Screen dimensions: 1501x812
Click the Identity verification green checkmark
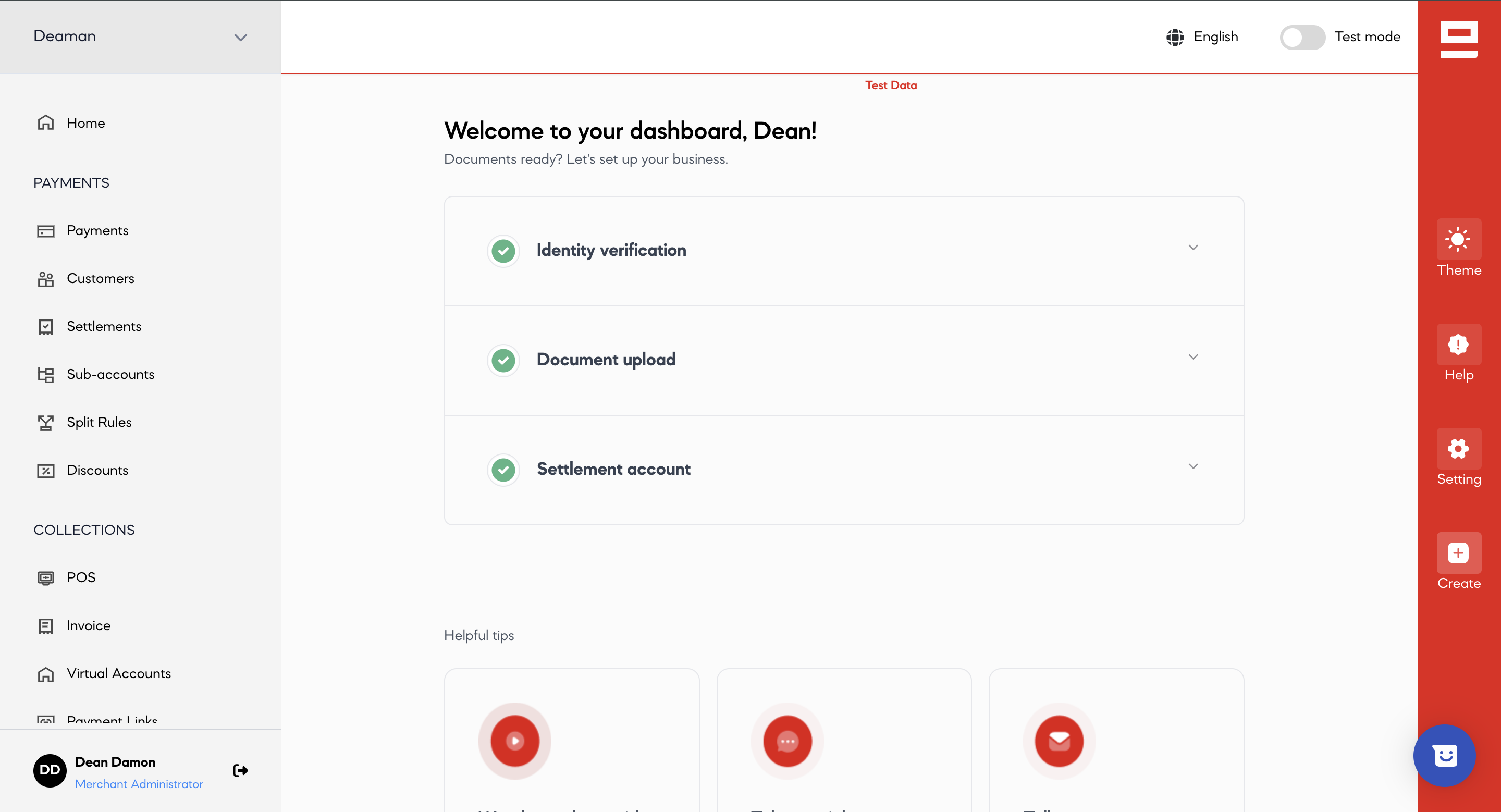click(x=503, y=251)
